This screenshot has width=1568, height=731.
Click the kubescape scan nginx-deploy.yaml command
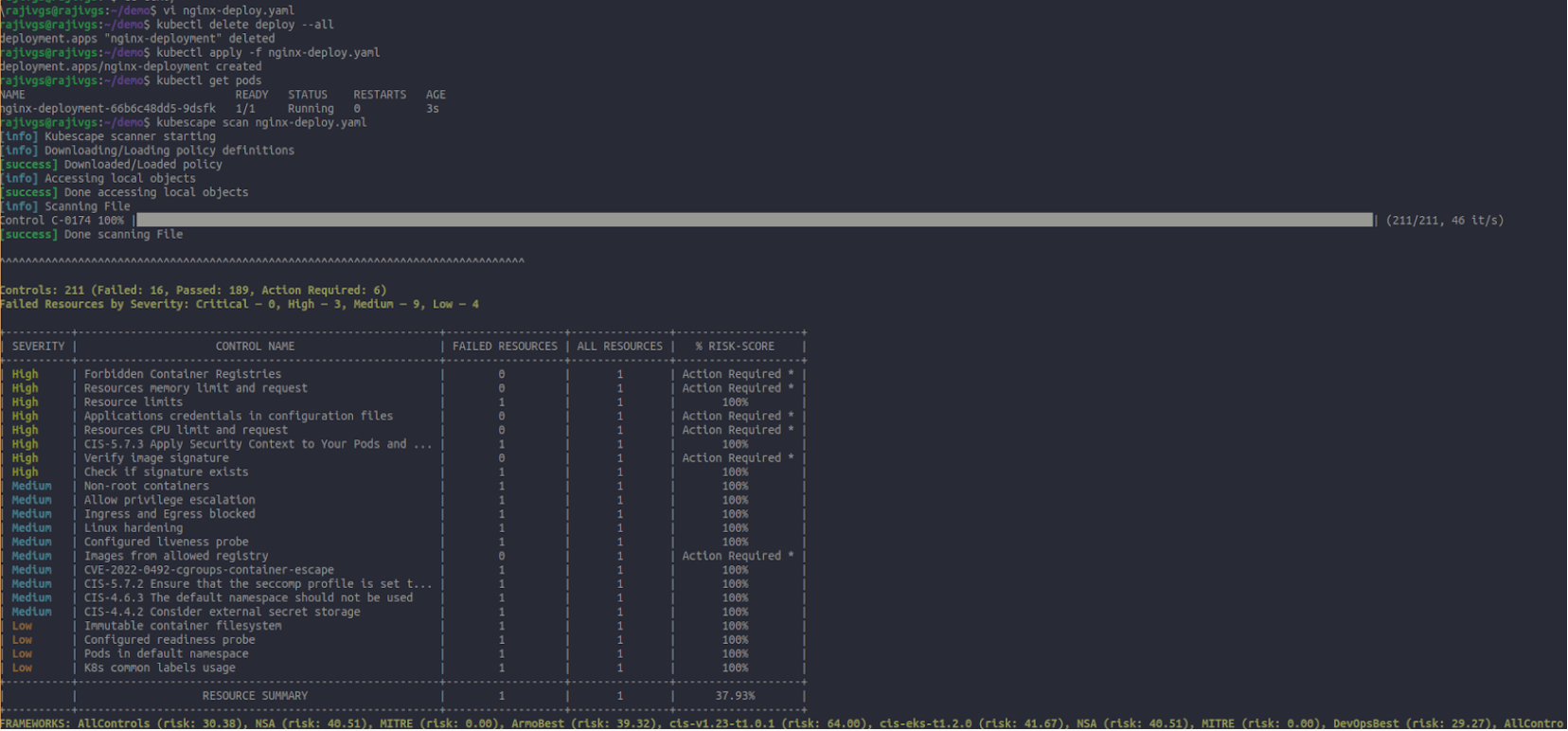tap(261, 123)
